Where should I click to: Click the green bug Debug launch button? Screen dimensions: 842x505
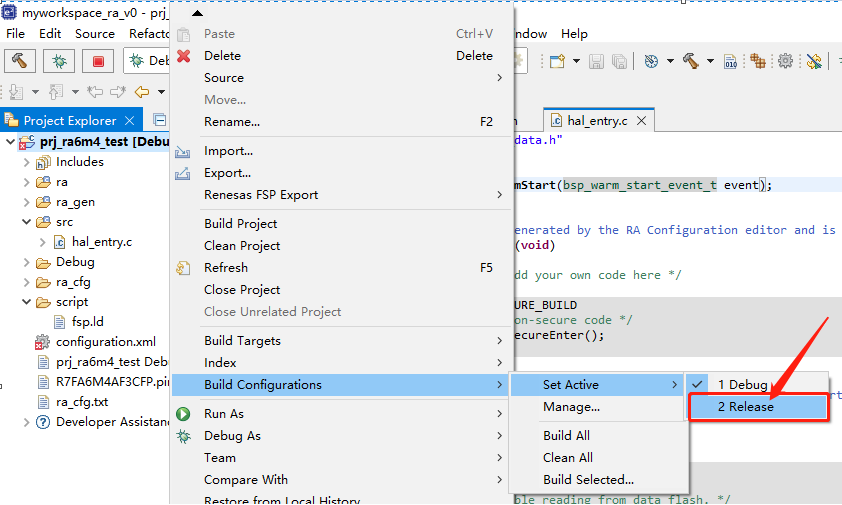coord(59,61)
